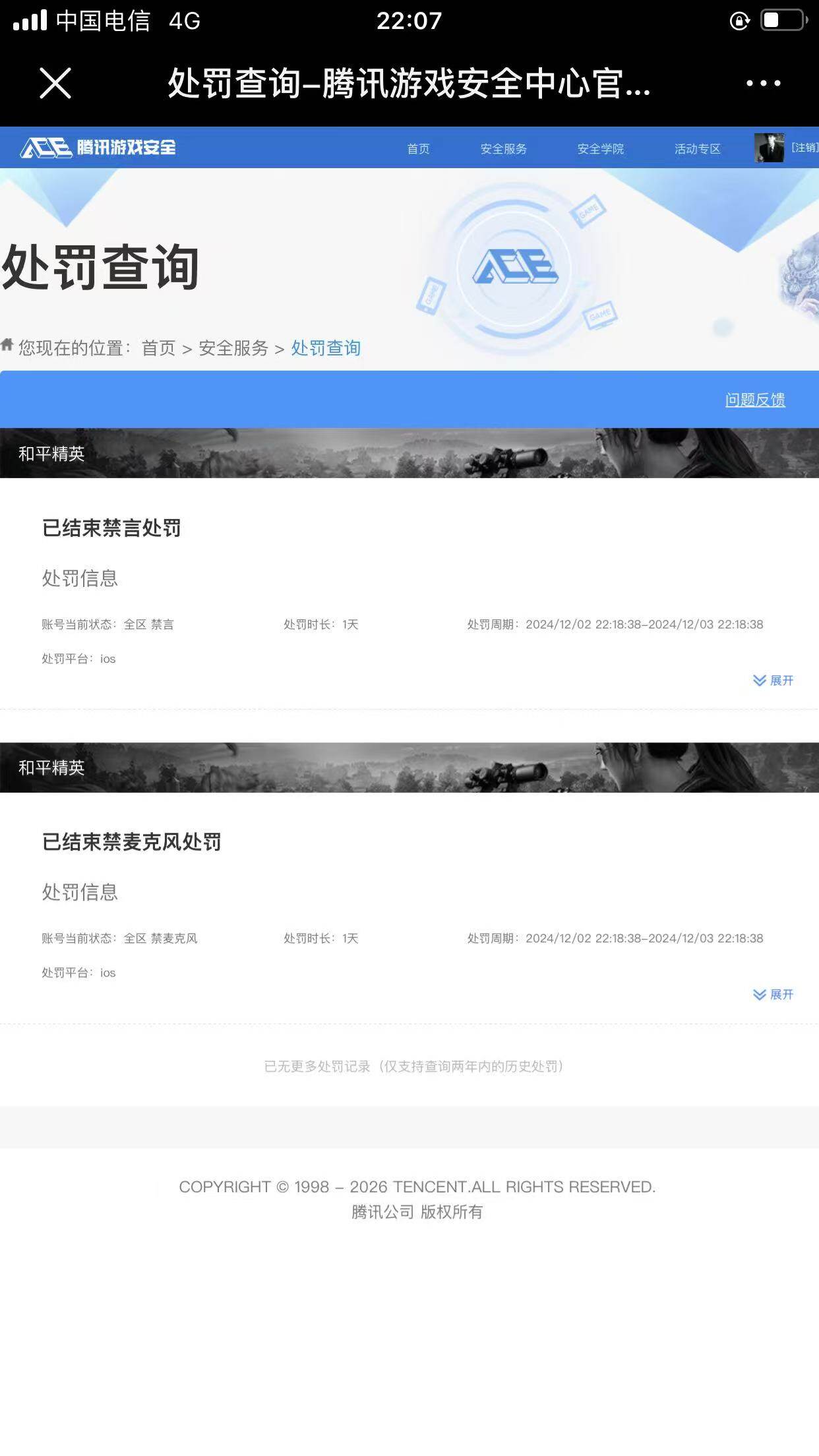This screenshot has height=1456, width=819.
Task: Click the 注销 logout link
Action: tap(804, 147)
